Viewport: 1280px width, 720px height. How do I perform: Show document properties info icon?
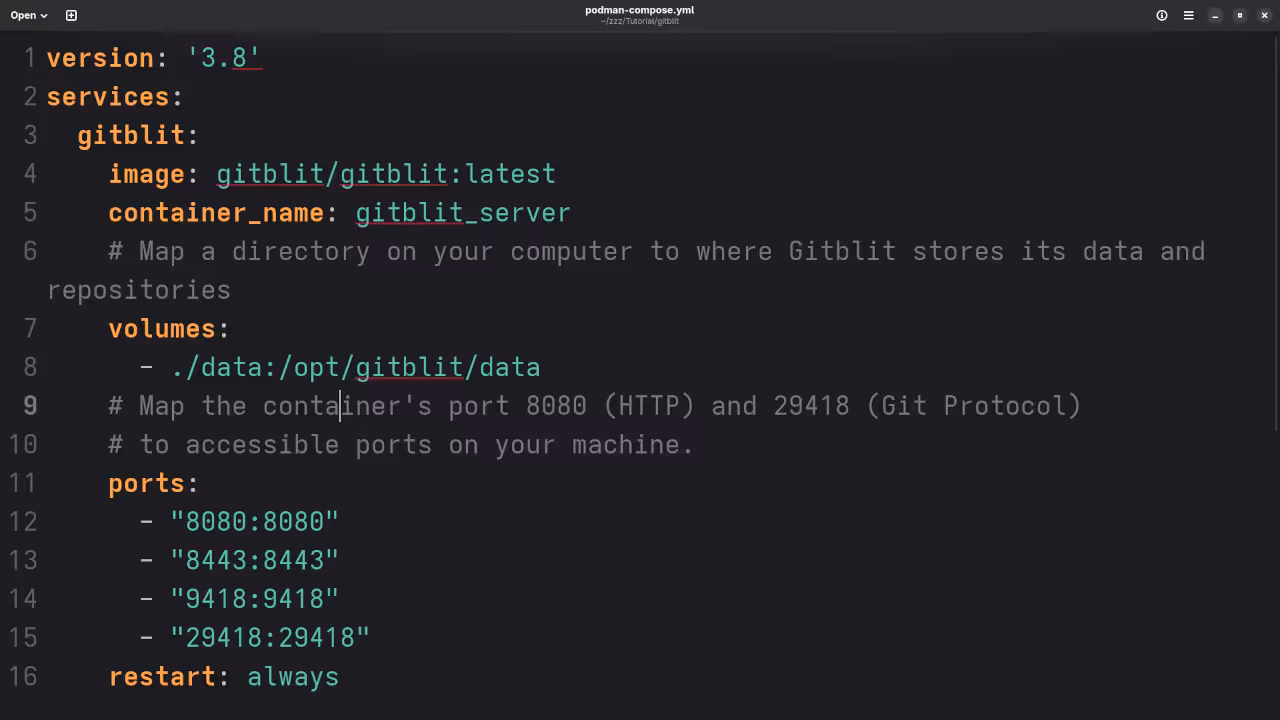[1162, 15]
